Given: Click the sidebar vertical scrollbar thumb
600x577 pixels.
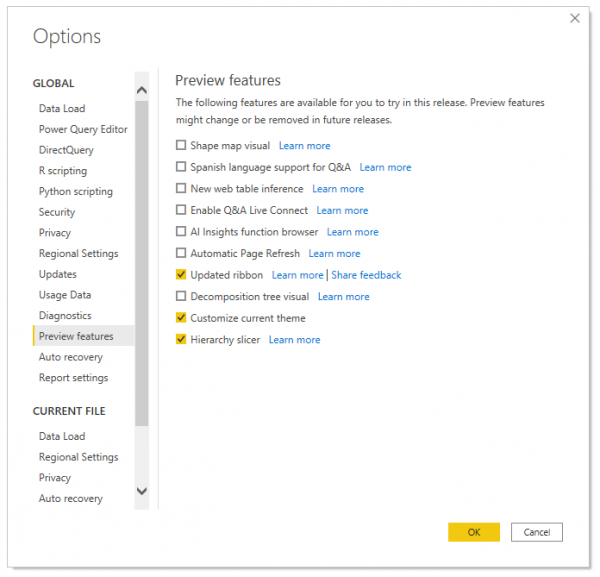Looking at the screenshot, I should tap(142, 263).
